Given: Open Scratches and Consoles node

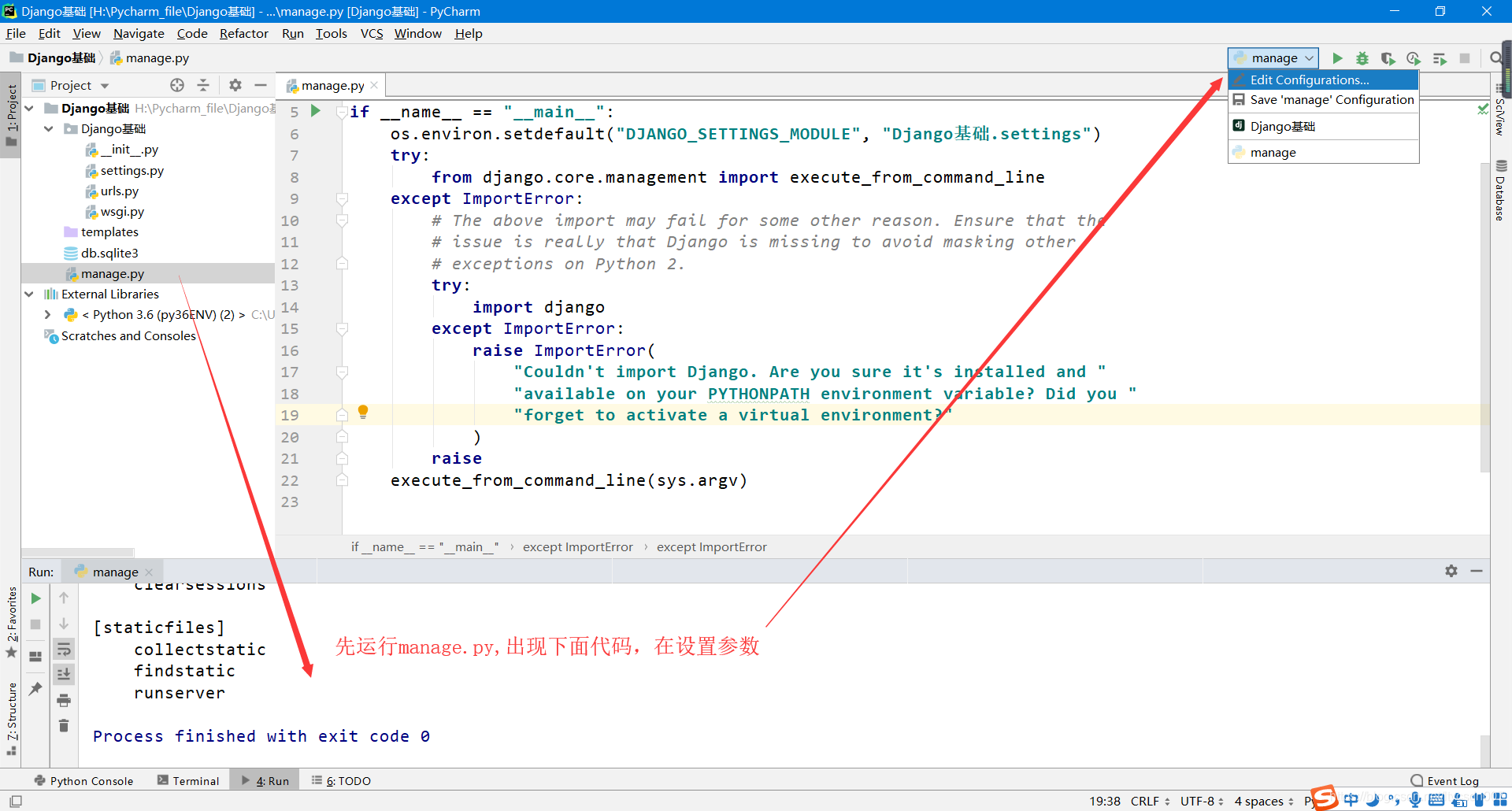Looking at the screenshot, I should coord(128,335).
